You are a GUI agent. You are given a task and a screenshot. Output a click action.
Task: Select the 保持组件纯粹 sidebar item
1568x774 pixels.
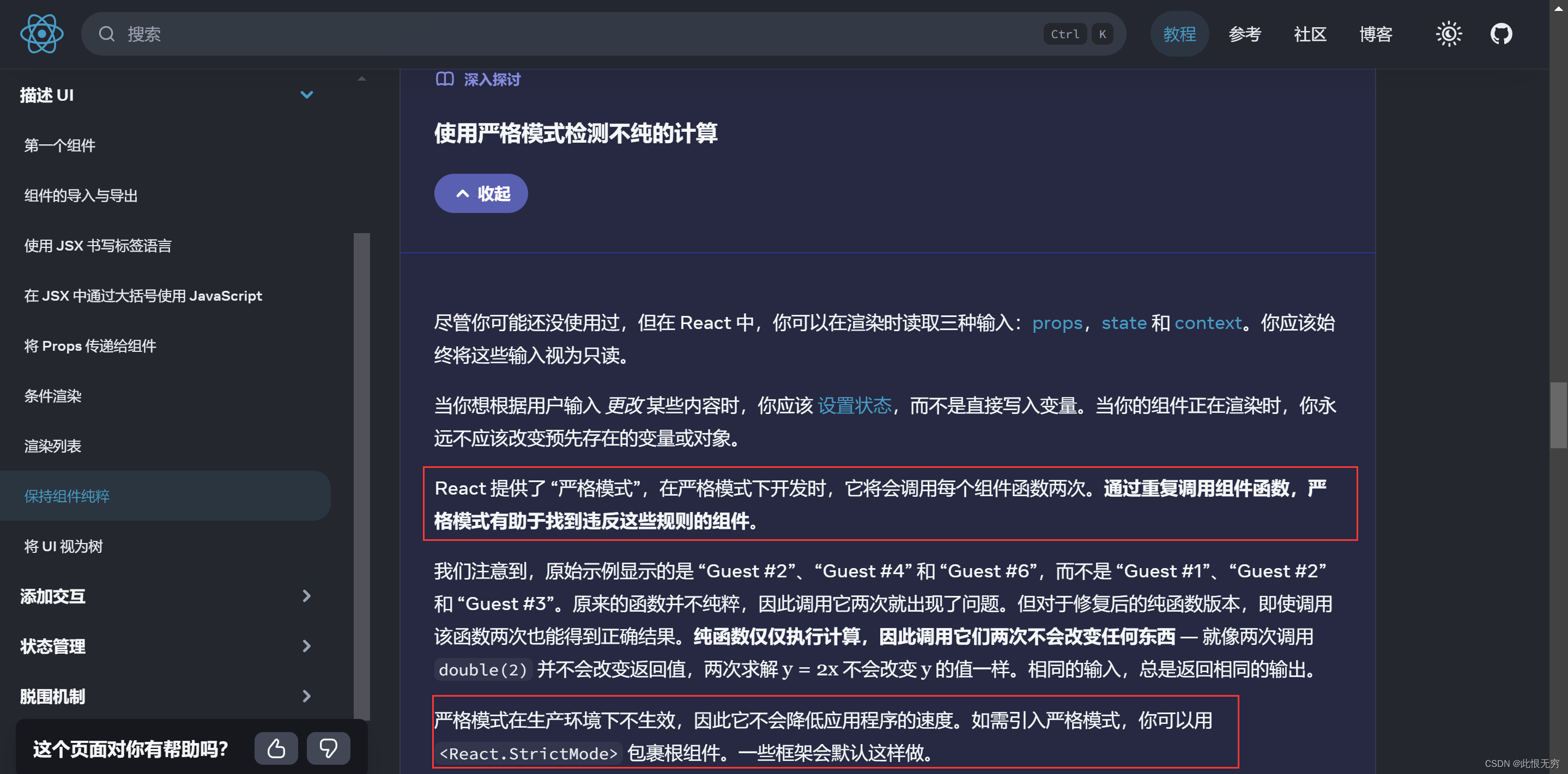(x=166, y=496)
